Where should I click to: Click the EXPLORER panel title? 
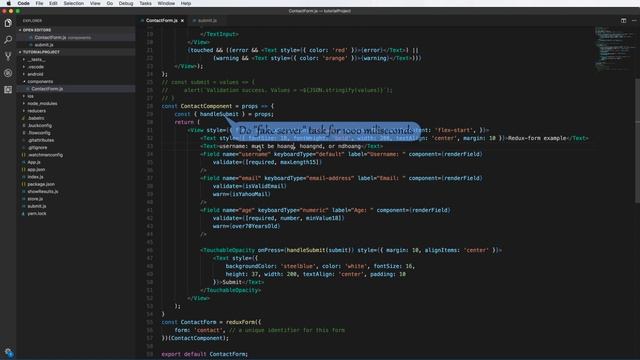tap(32, 21)
